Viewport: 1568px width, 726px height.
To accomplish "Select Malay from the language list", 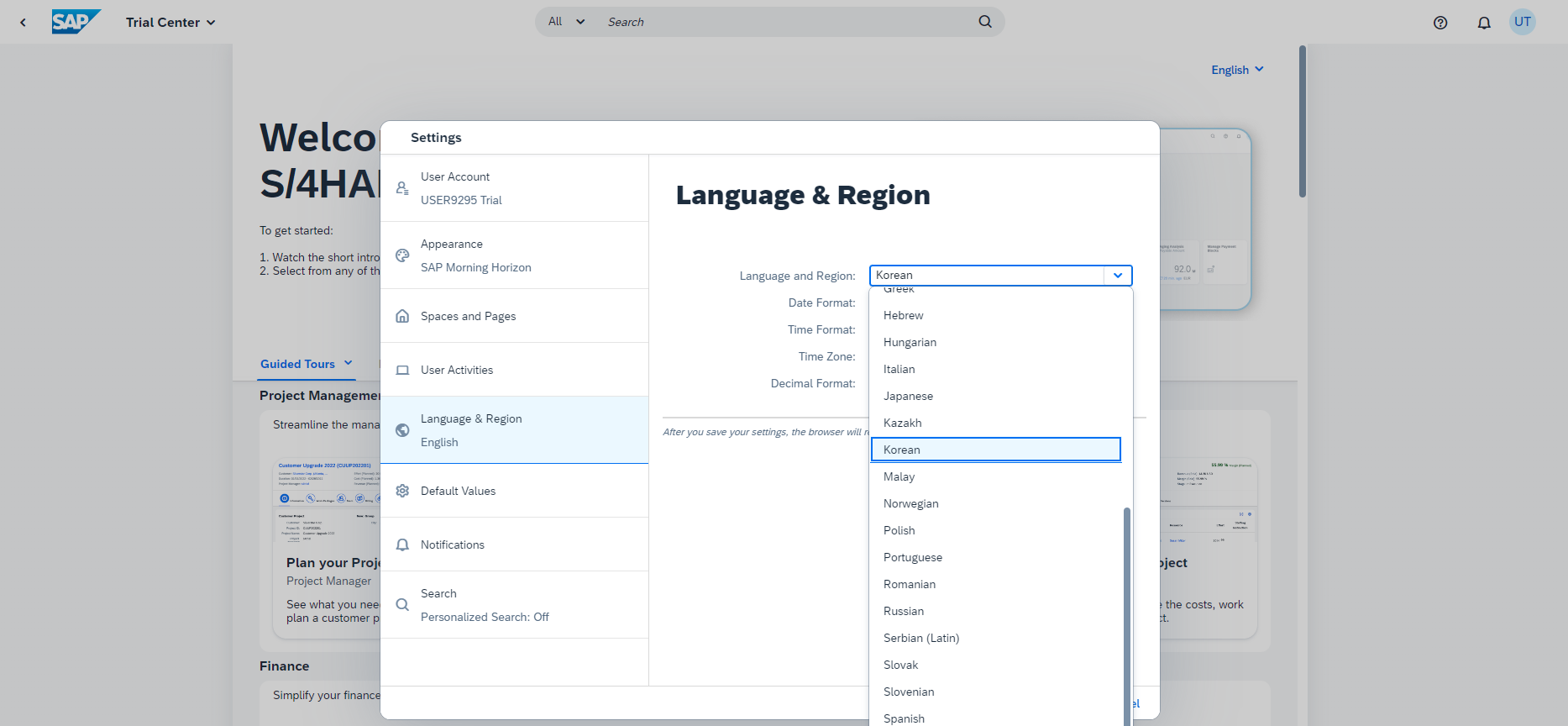I will (x=996, y=476).
